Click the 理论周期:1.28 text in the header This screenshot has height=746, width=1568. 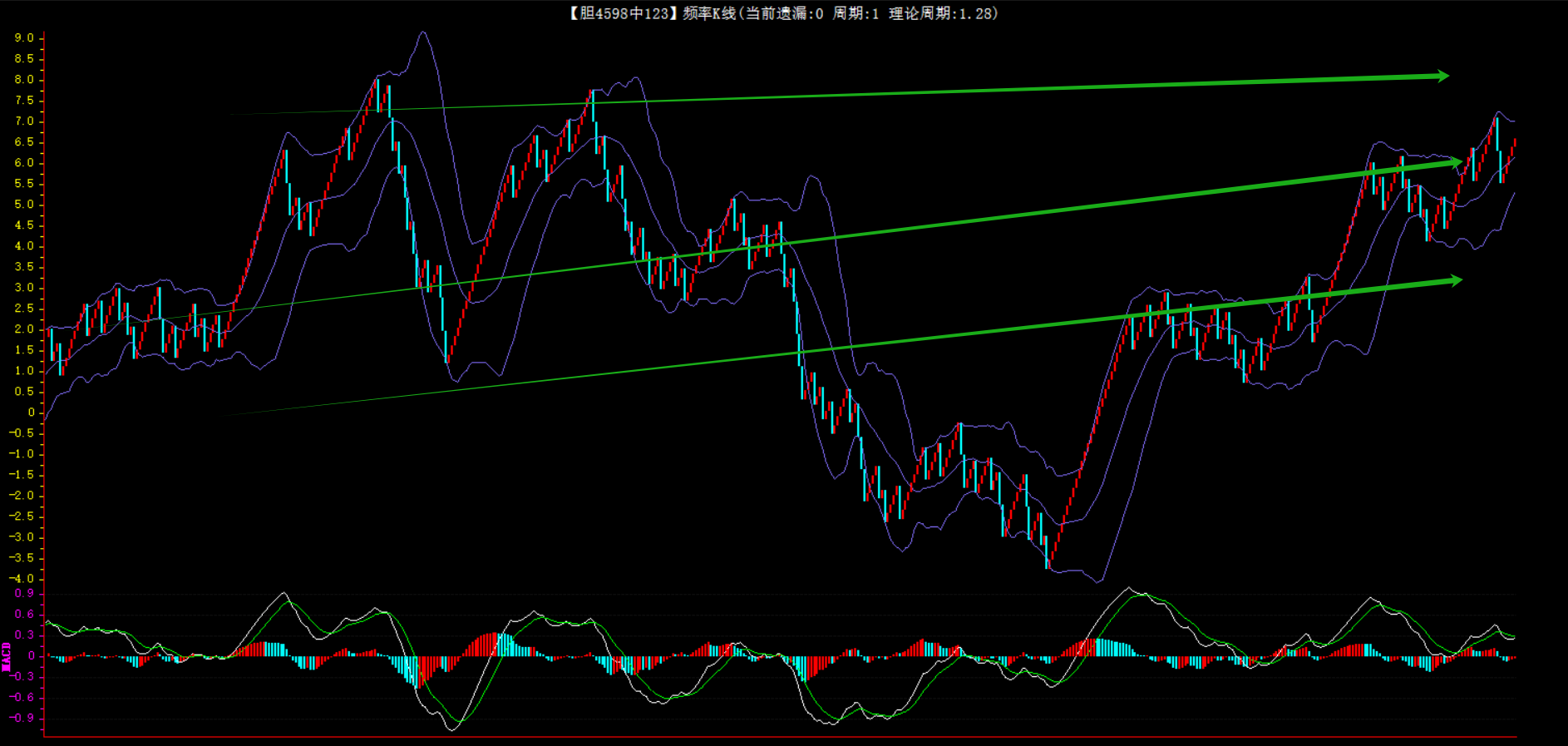[x=943, y=13]
